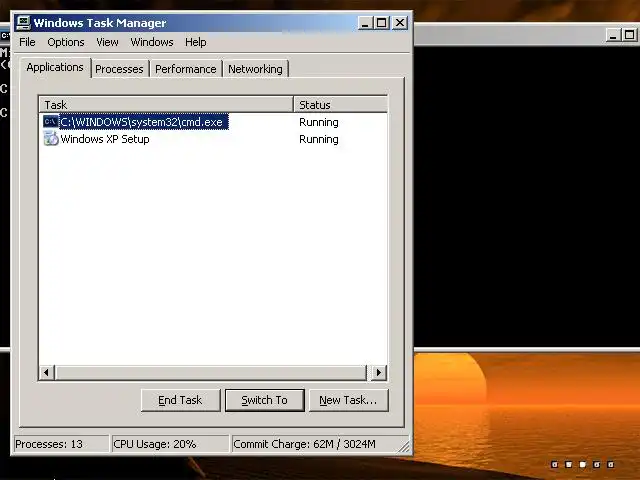Select the C:\WINDOWS\system32\cmd.exe task
The height and width of the screenshot is (480, 640).
(x=144, y=122)
